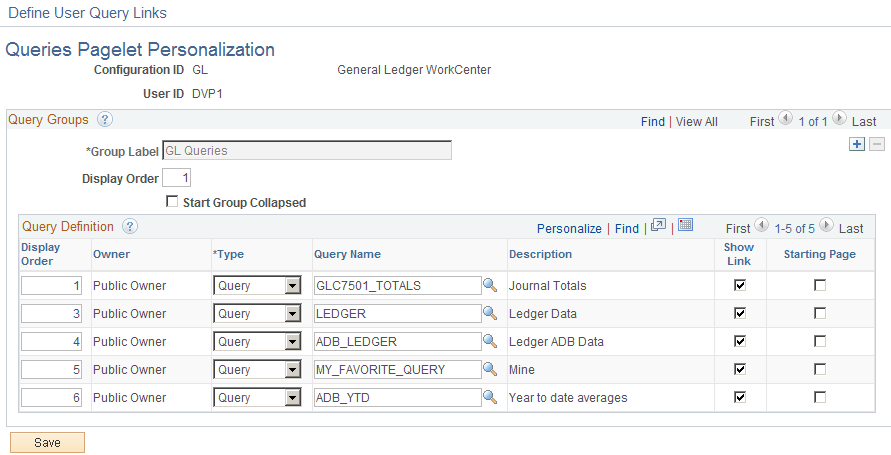Image resolution: width=891 pixels, height=455 pixels.
Task: Go to First query group
Action: [x=762, y=122]
